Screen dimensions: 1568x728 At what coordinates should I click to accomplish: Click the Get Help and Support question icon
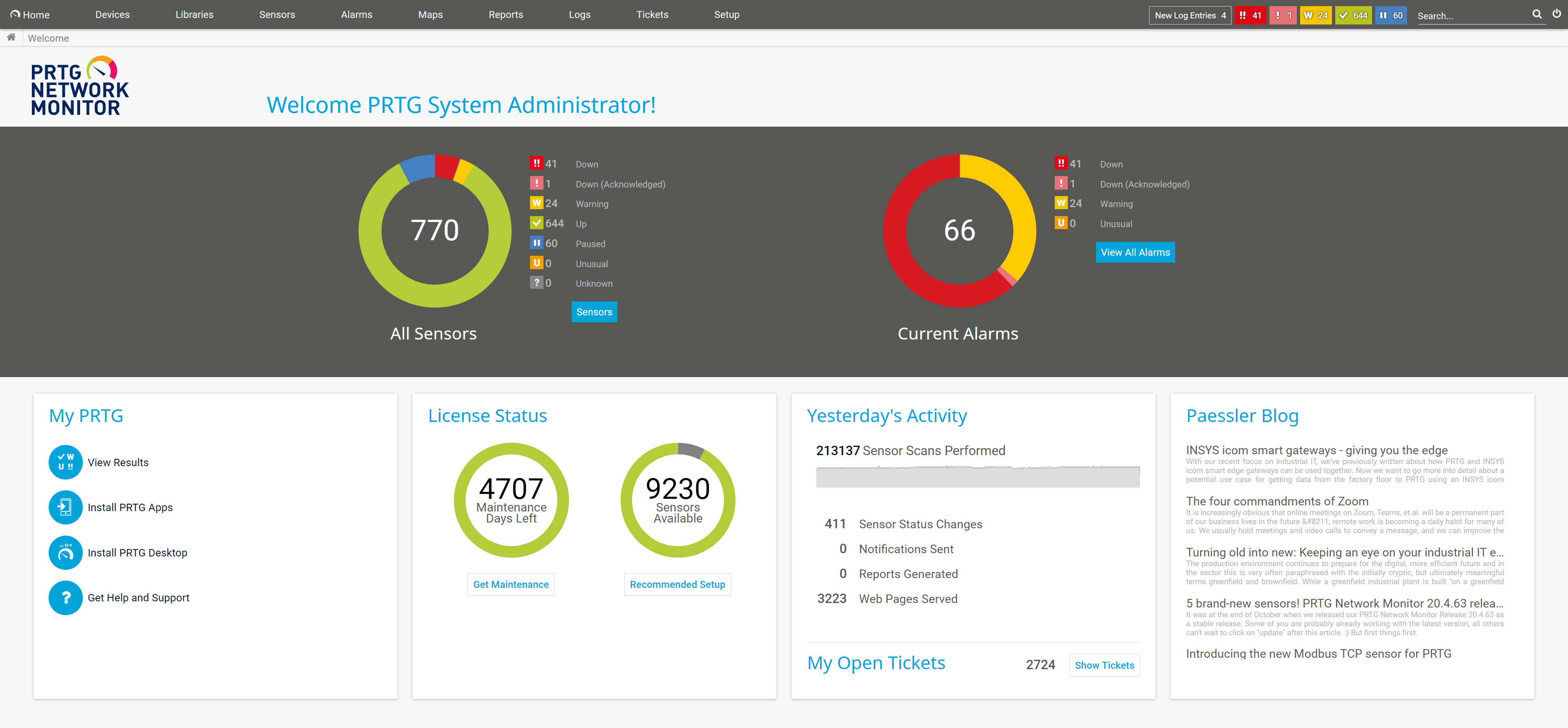(65, 598)
